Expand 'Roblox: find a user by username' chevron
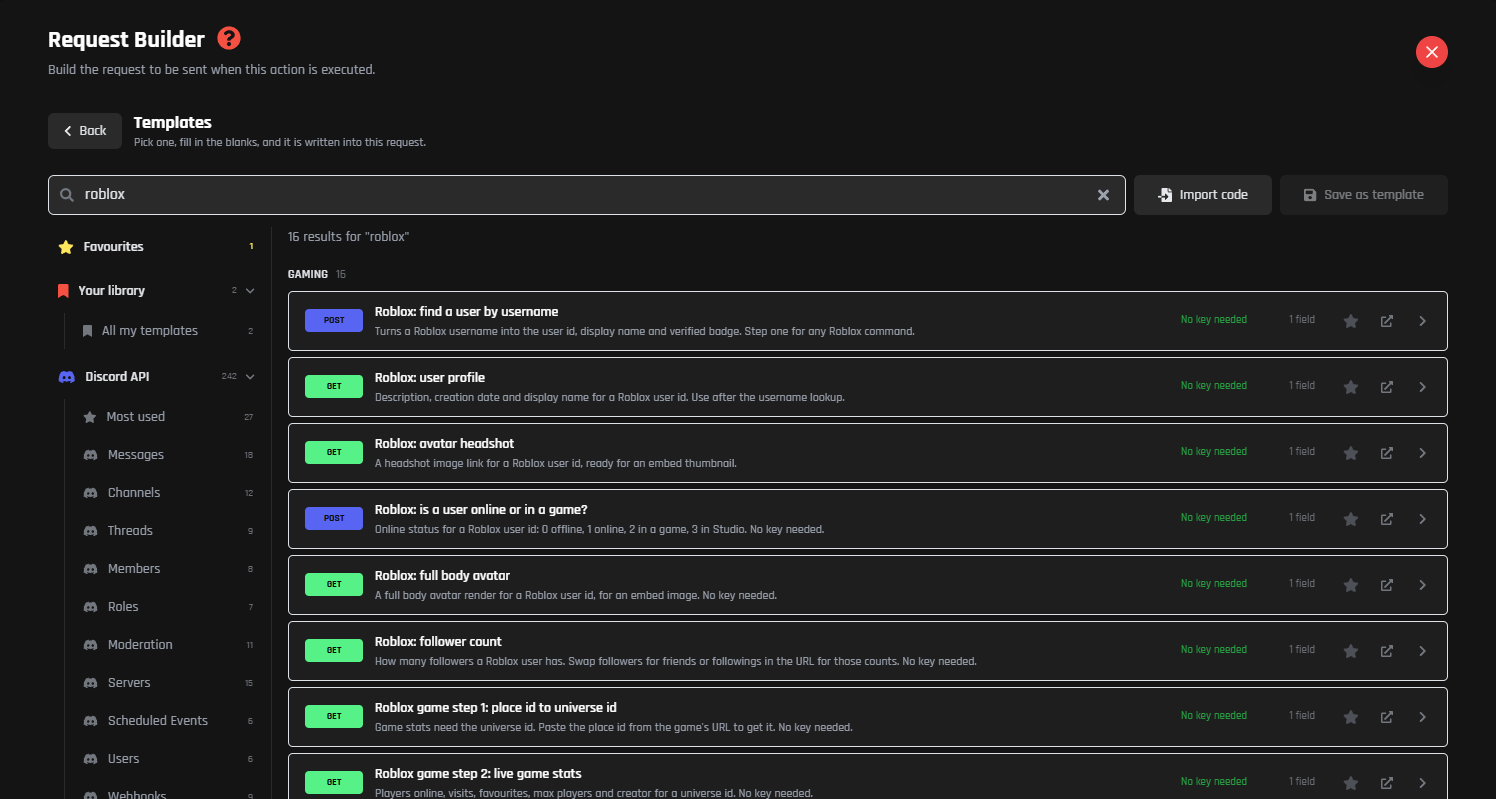The width and height of the screenshot is (1496, 799). pyautogui.click(x=1423, y=321)
